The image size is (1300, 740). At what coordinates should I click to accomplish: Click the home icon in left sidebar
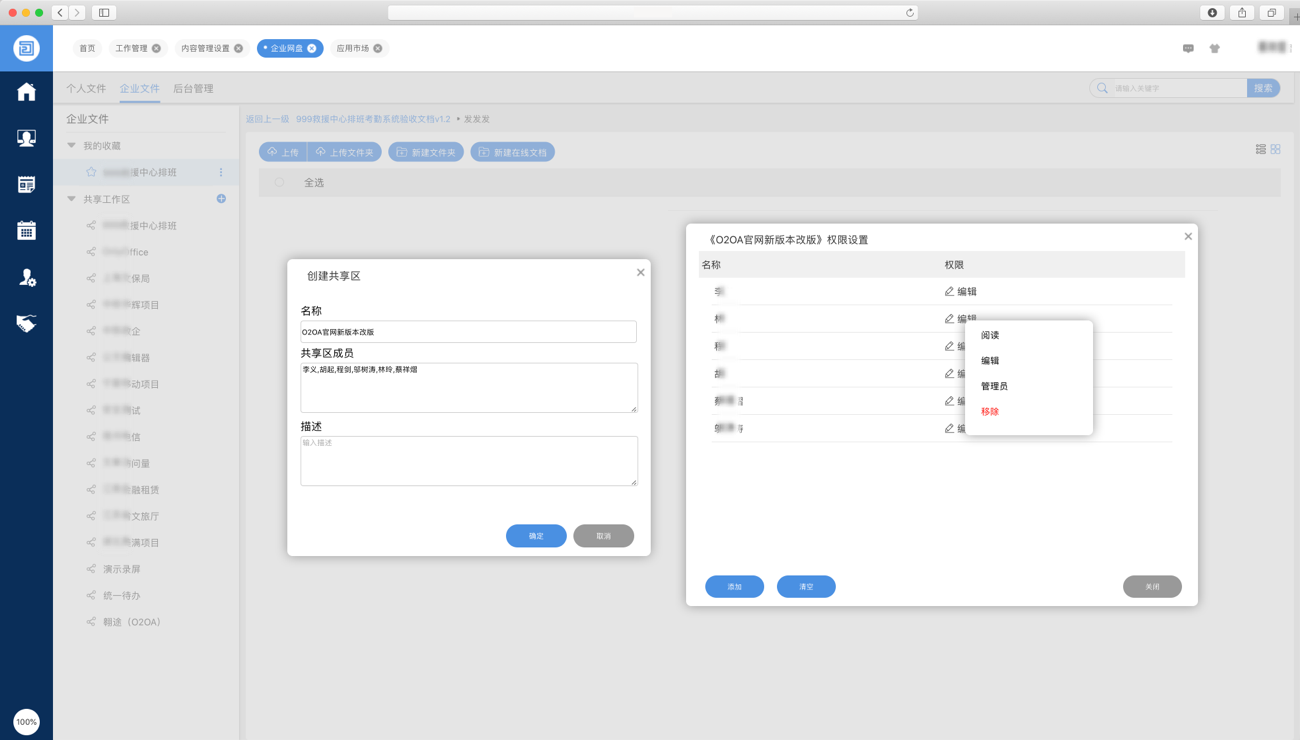26,92
